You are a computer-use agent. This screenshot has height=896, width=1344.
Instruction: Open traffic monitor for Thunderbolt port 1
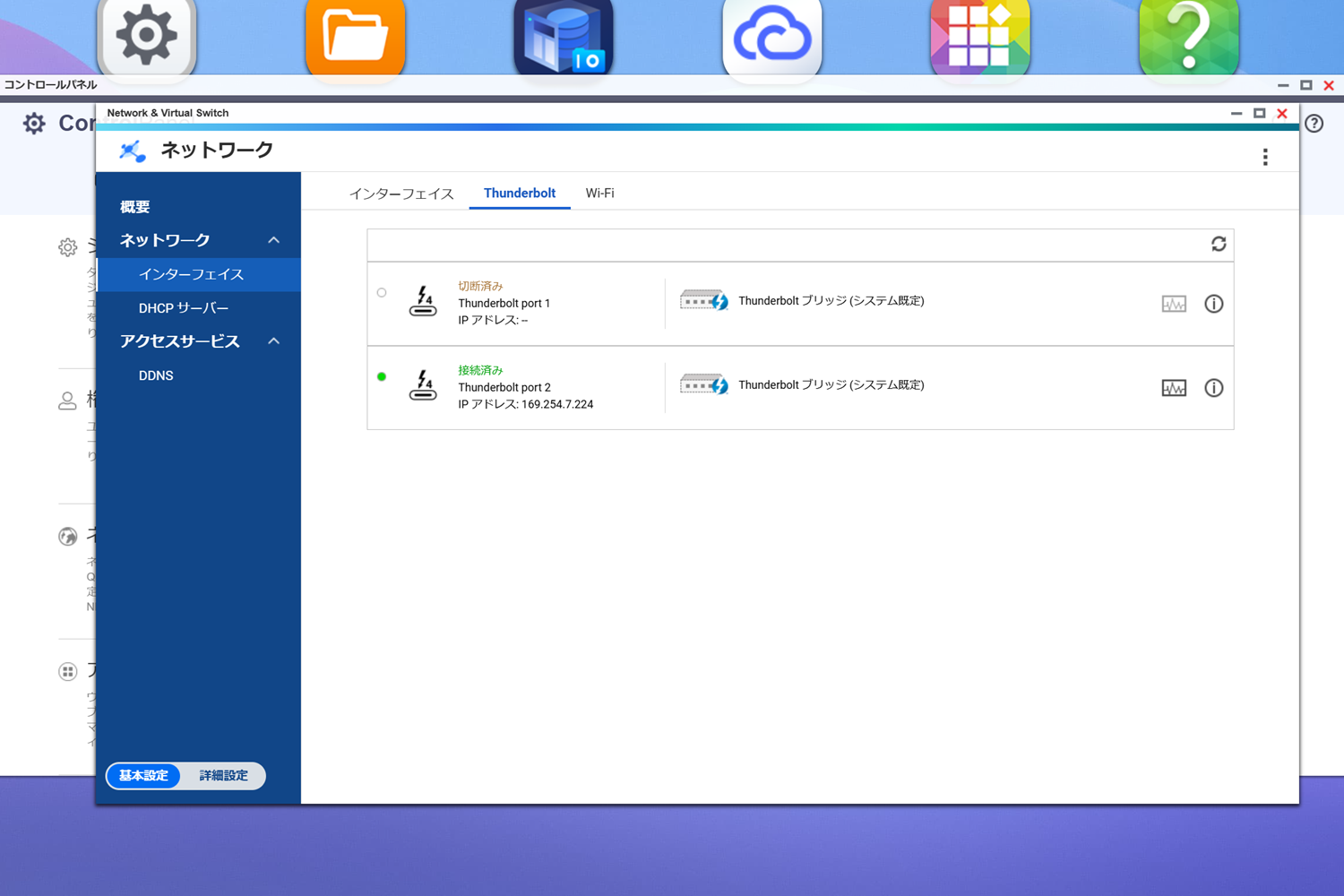(1174, 304)
